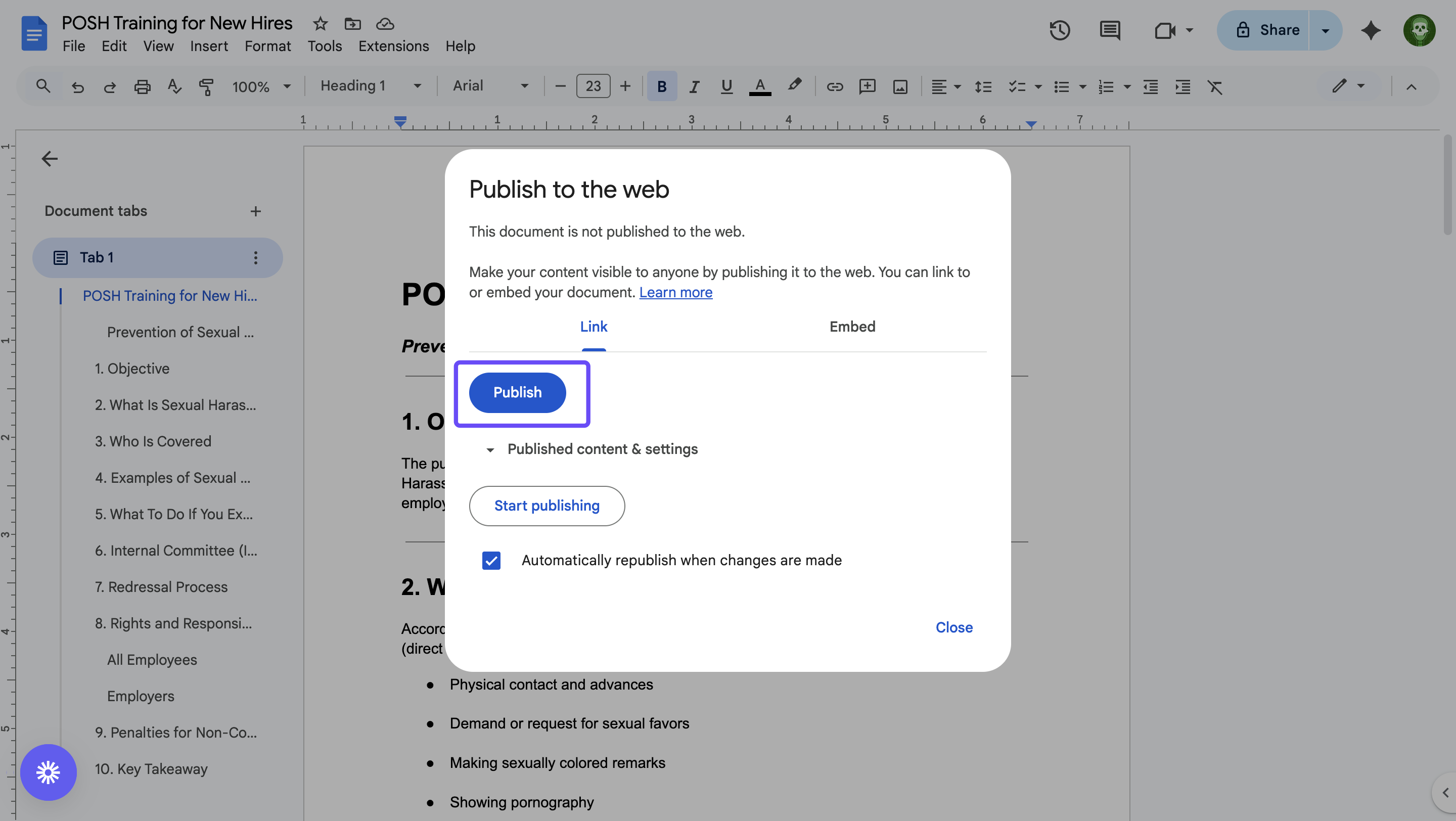Click the highlight color marker icon
Image resolution: width=1456 pixels, height=821 pixels.
pos(794,86)
